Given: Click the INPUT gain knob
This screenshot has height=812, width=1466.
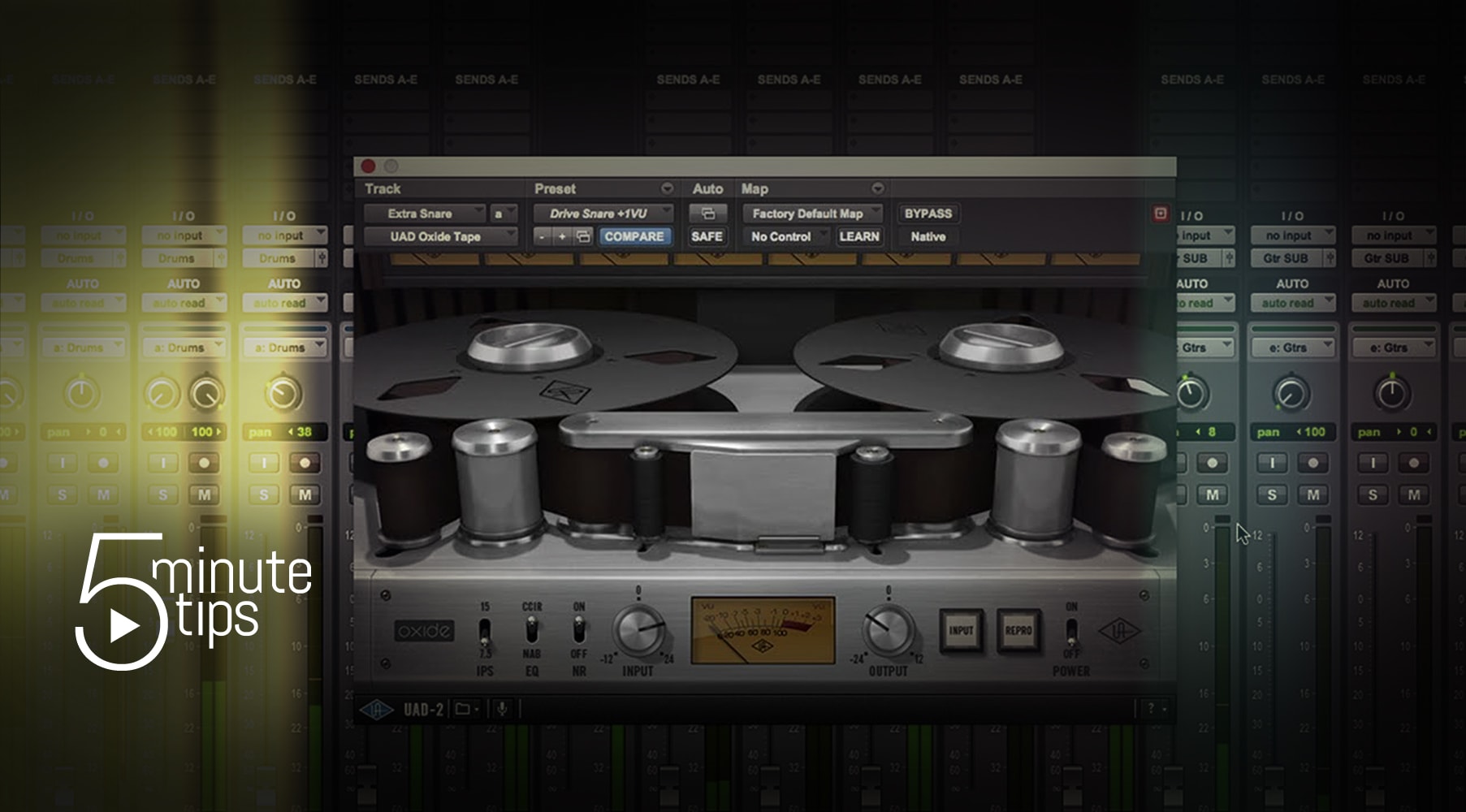Looking at the screenshot, I should [x=640, y=629].
